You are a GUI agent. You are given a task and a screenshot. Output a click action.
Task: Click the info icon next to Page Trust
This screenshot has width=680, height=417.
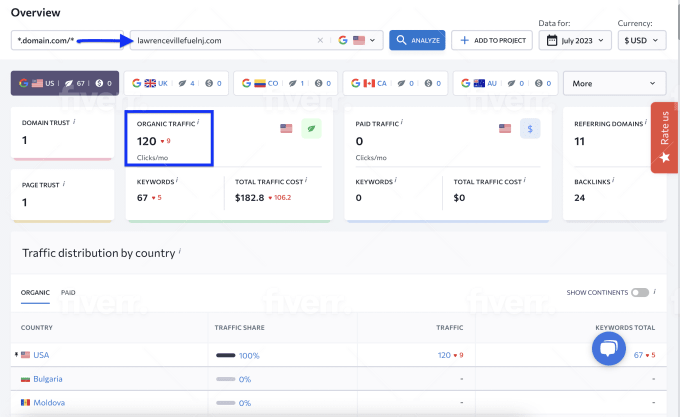coord(64,184)
